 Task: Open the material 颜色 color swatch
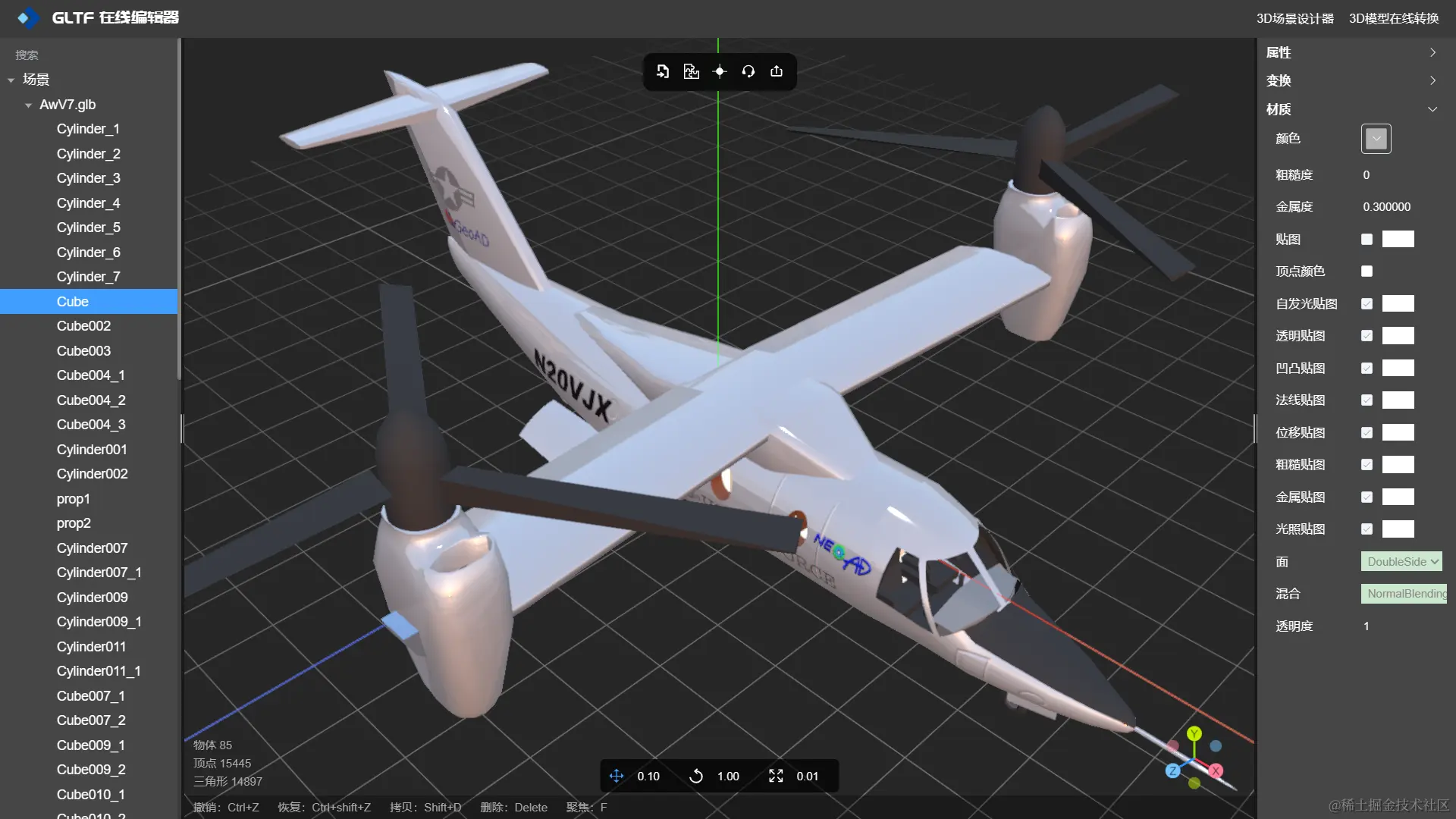point(1376,139)
